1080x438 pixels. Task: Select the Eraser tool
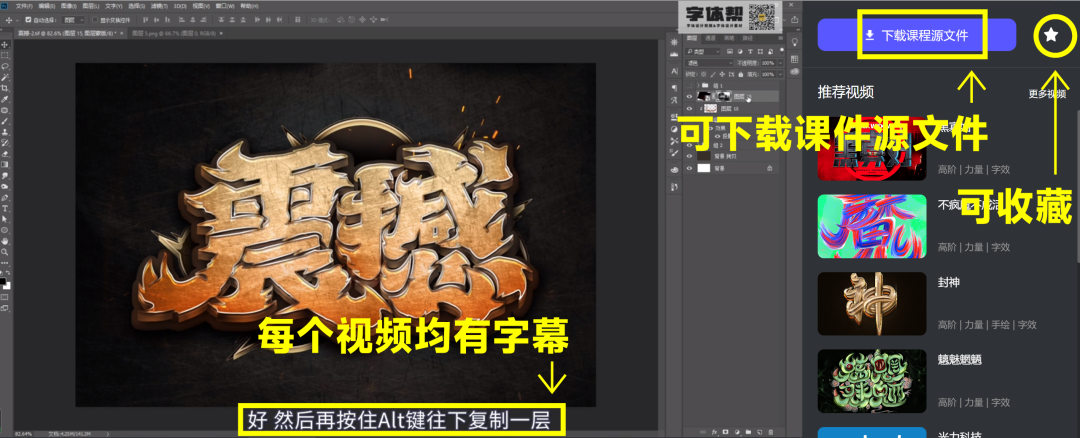(x=6, y=153)
